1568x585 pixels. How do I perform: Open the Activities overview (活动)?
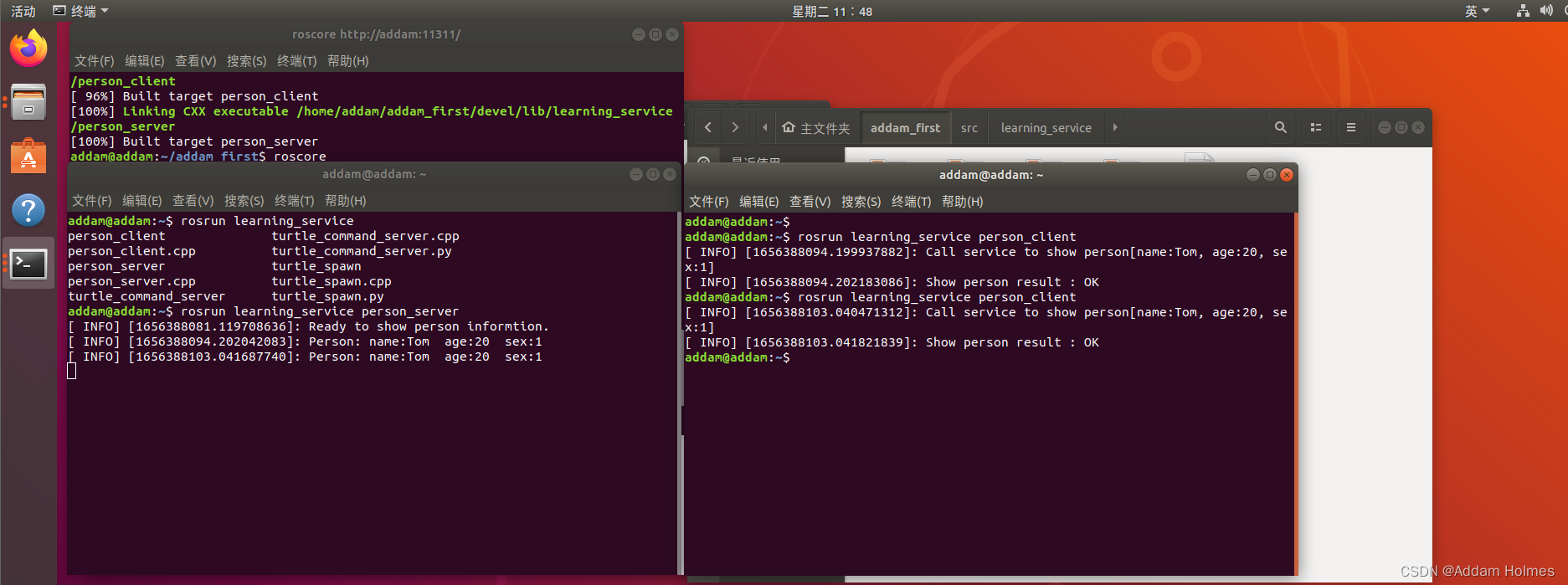coord(23,11)
